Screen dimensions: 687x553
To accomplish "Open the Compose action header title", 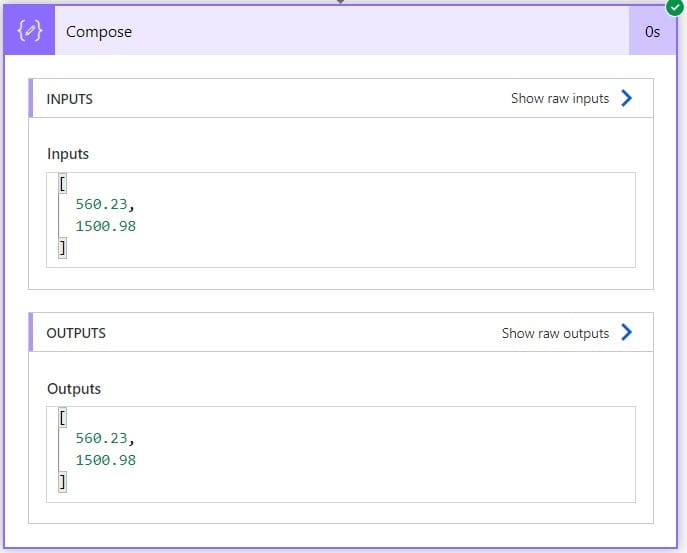I will click(x=99, y=32).
